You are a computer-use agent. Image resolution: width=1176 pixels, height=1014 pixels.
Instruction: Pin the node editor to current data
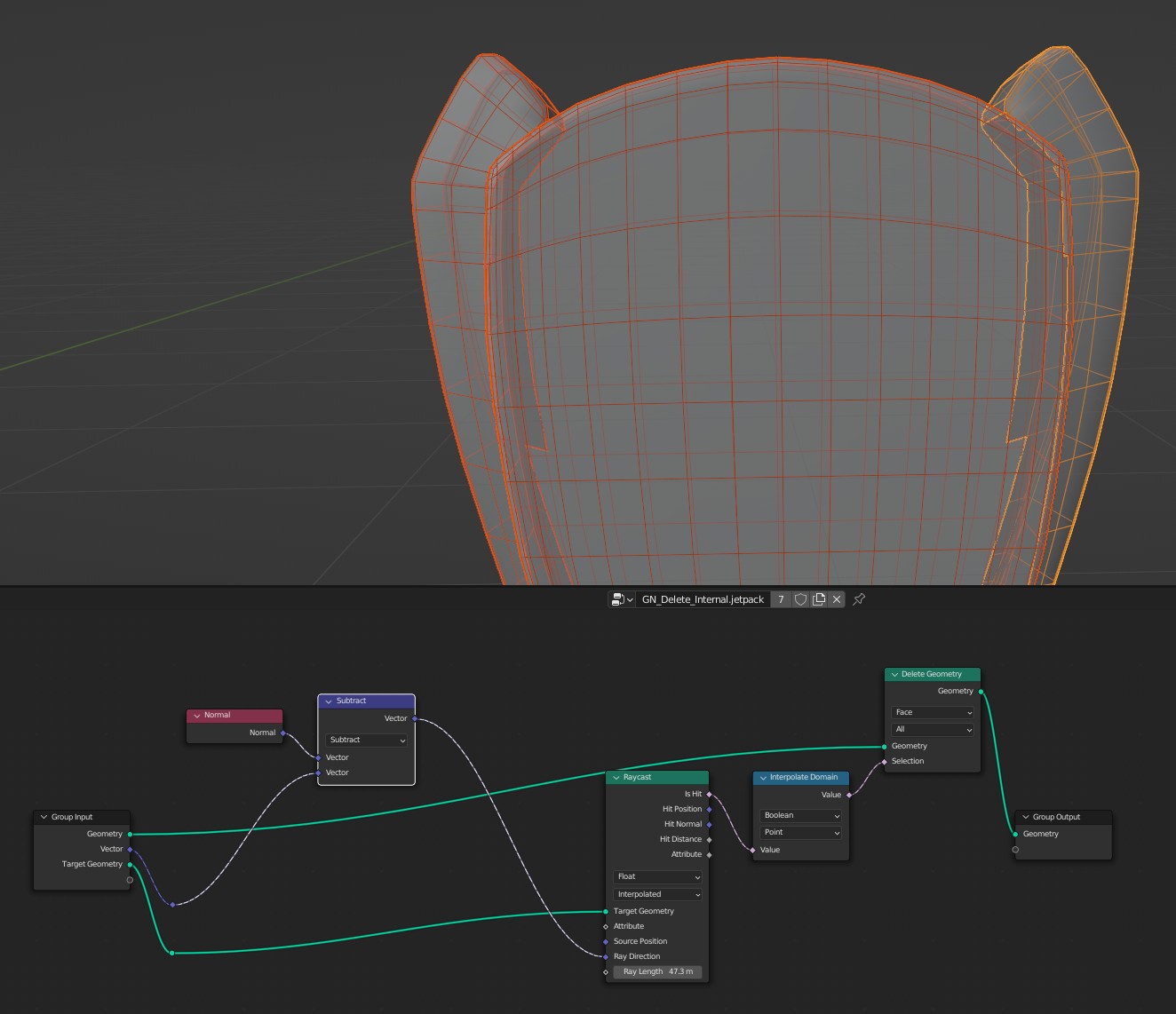[x=858, y=599]
